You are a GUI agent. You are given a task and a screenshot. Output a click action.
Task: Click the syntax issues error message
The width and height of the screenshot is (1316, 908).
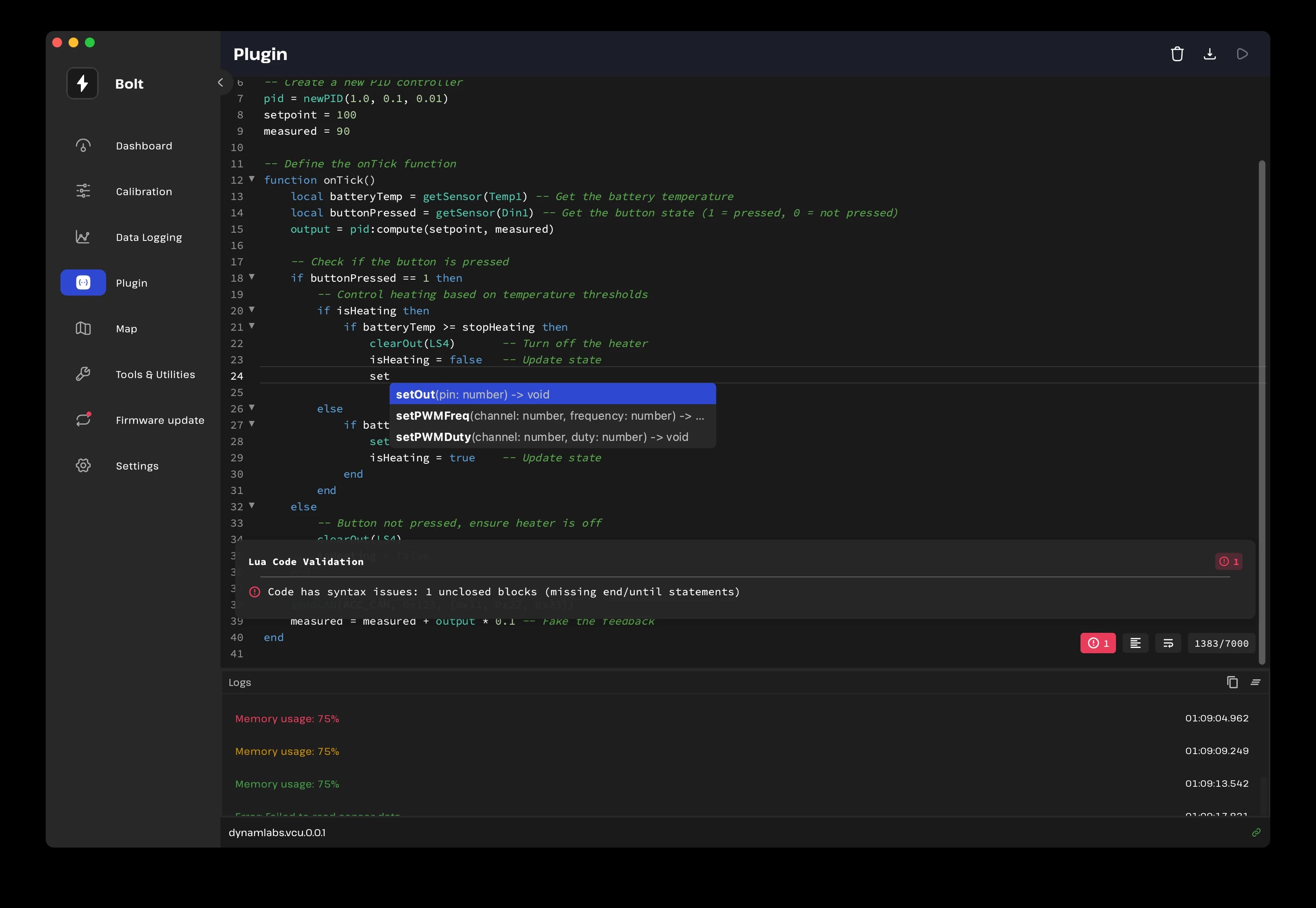click(503, 592)
